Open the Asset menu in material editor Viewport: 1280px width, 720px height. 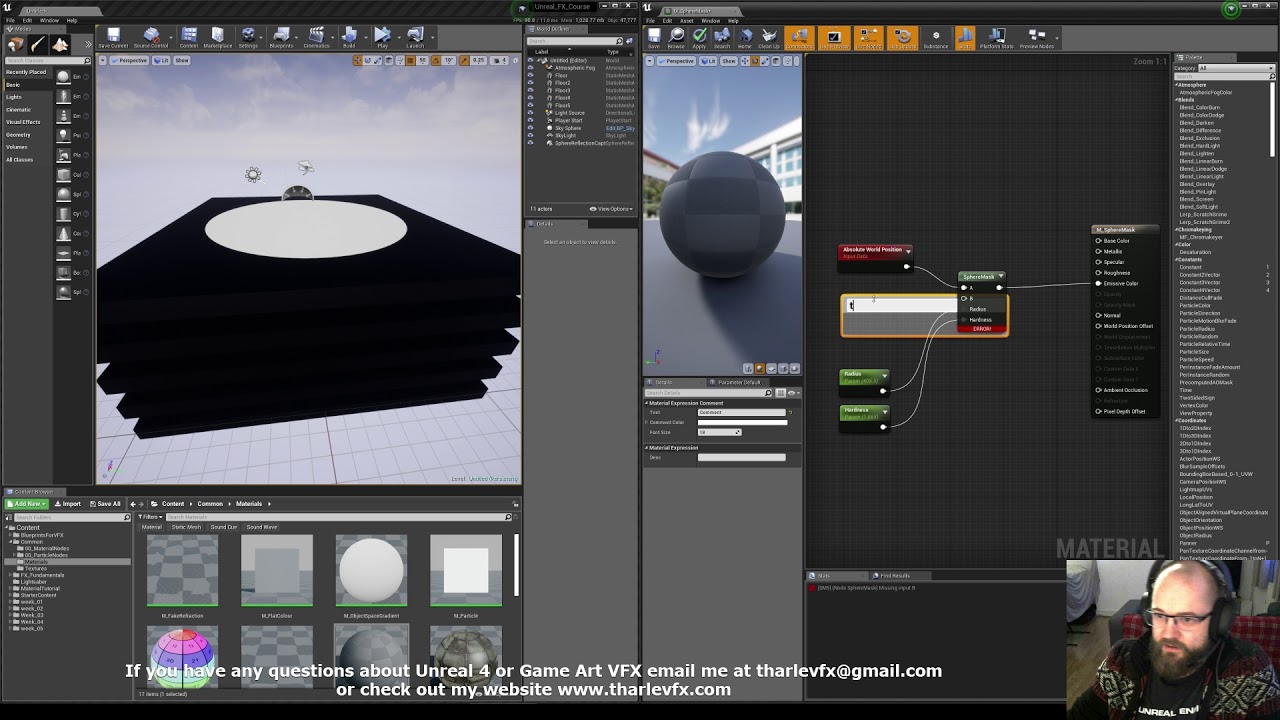tap(687, 20)
